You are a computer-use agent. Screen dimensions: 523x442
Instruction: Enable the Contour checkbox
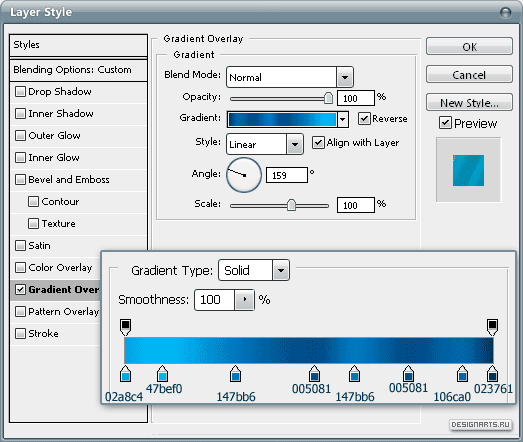point(33,201)
